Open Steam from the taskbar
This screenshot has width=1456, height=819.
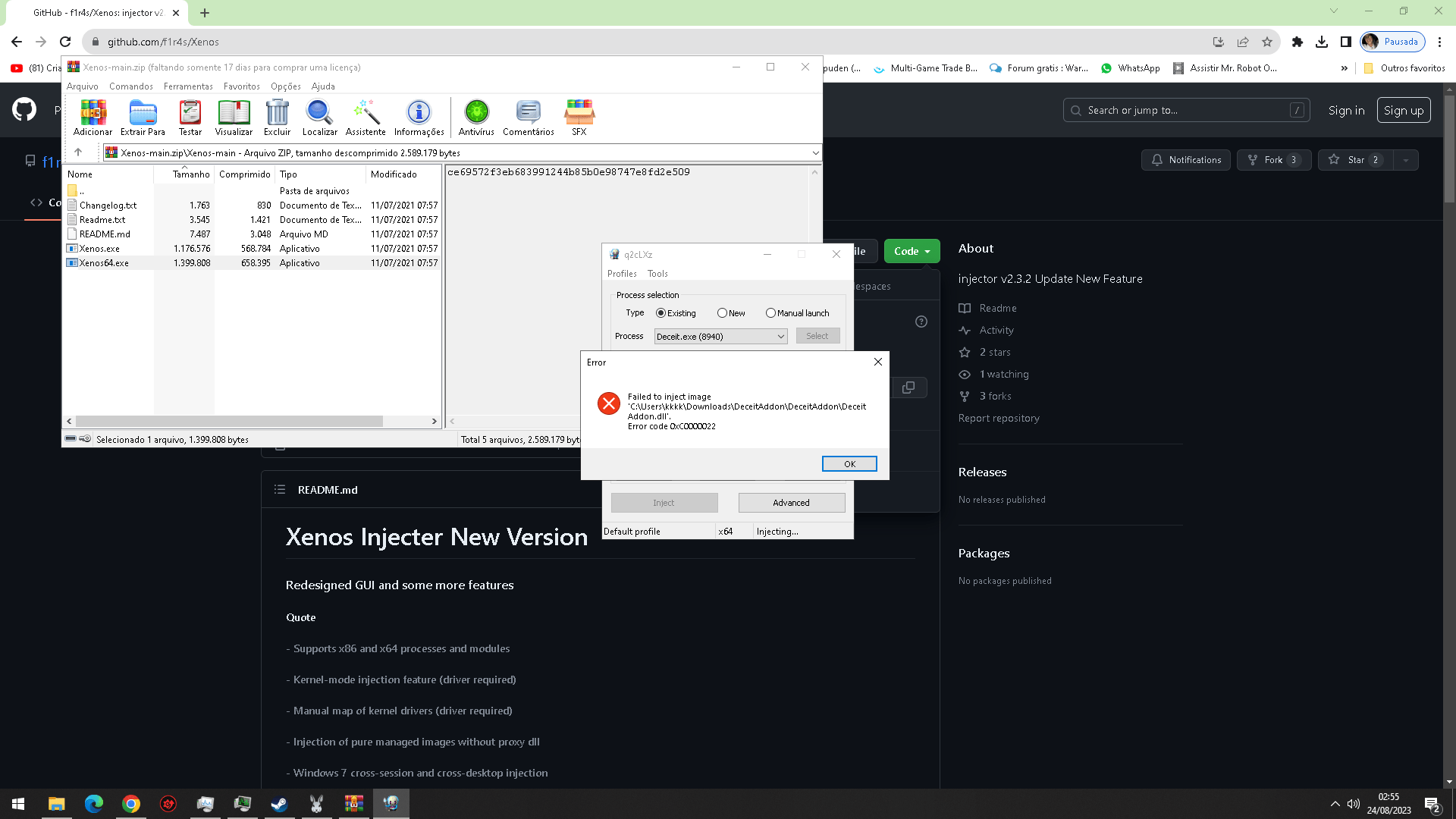pos(280,804)
